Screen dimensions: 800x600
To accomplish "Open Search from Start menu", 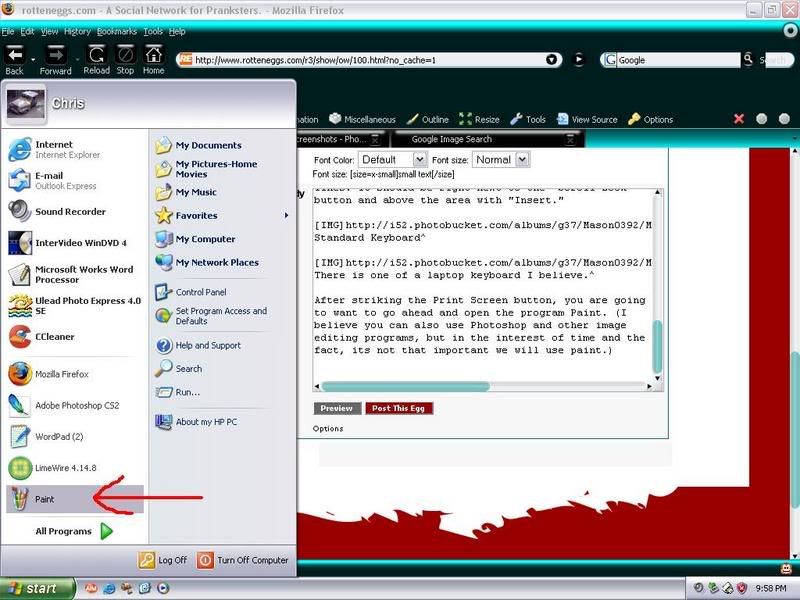I will [179, 368].
